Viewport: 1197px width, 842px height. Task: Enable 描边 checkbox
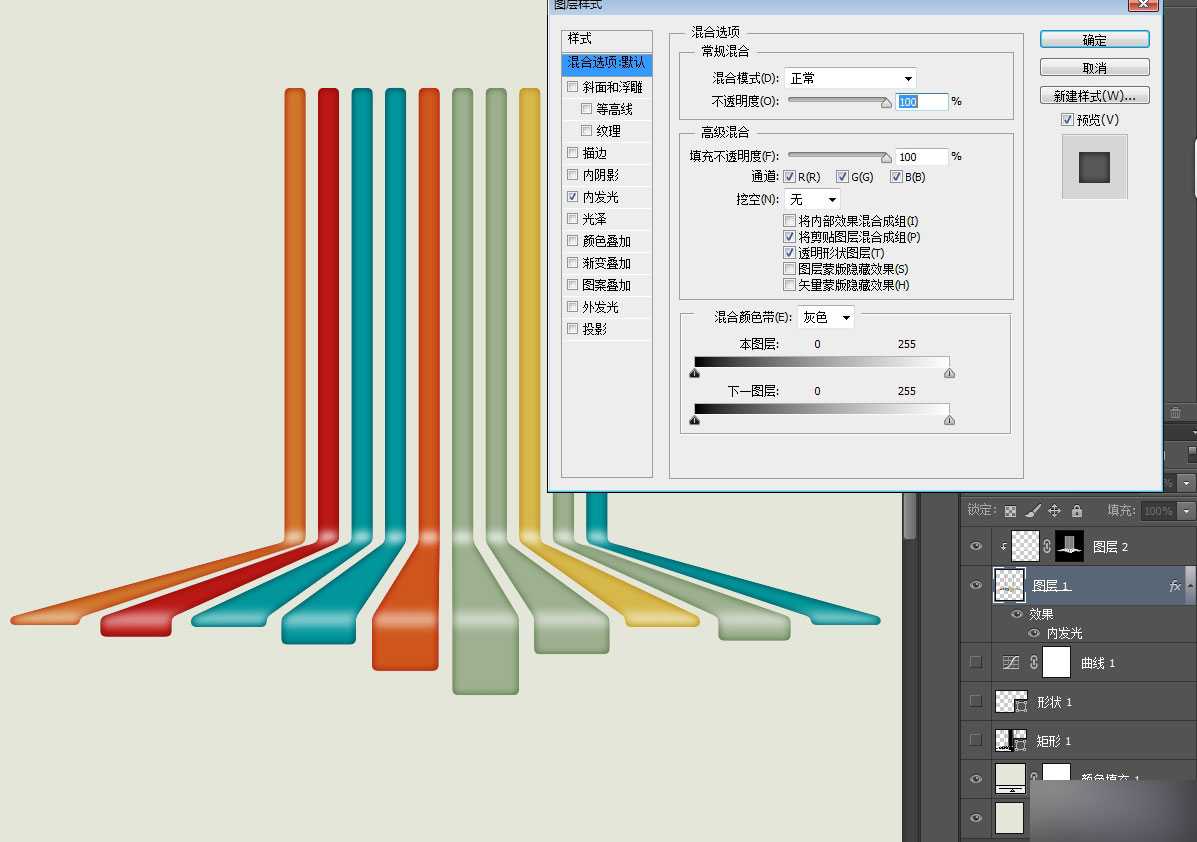pos(573,153)
